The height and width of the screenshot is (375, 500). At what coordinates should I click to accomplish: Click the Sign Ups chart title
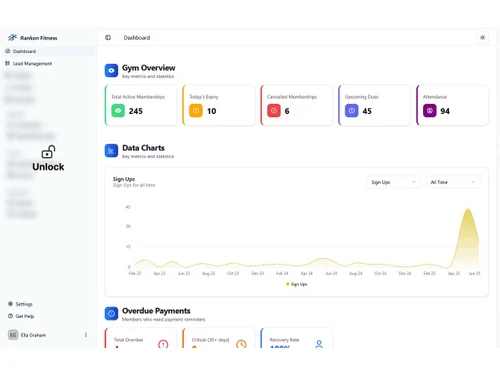point(124,179)
